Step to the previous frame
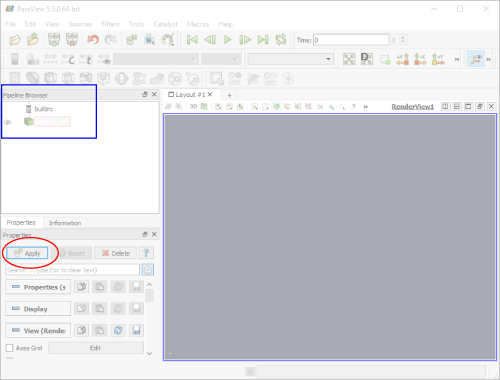Screen dimensions: 500x380 click(x=210, y=40)
